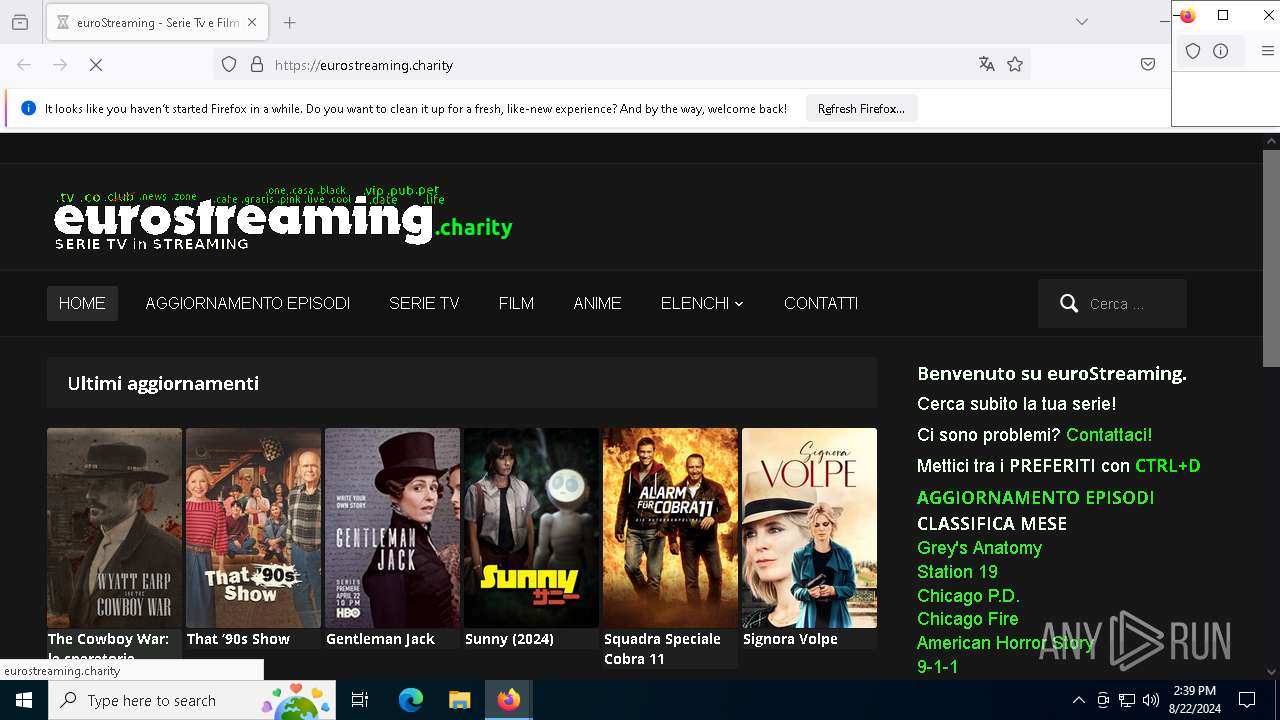1280x720 pixels.
Task: Click the Signora Volpe title link
Action: (x=790, y=639)
